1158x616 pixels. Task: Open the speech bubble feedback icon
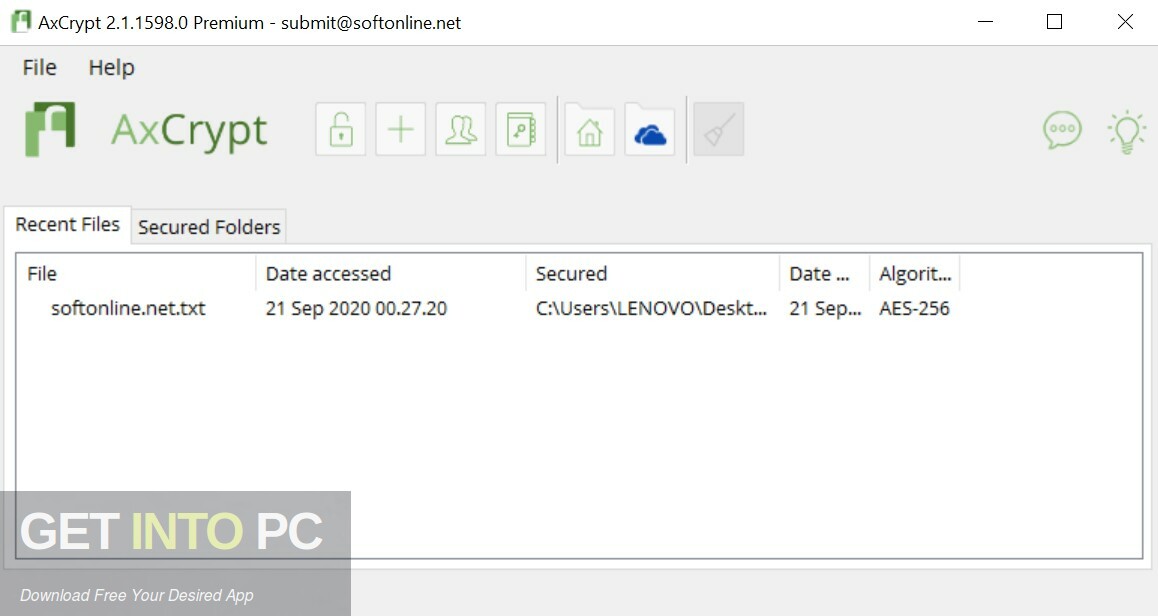tap(1062, 130)
